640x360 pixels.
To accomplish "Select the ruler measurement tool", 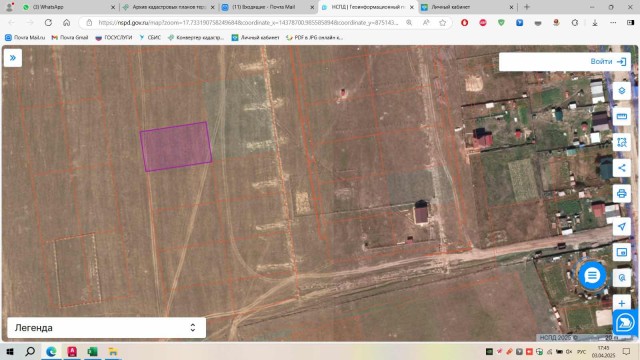I will tap(621, 116).
